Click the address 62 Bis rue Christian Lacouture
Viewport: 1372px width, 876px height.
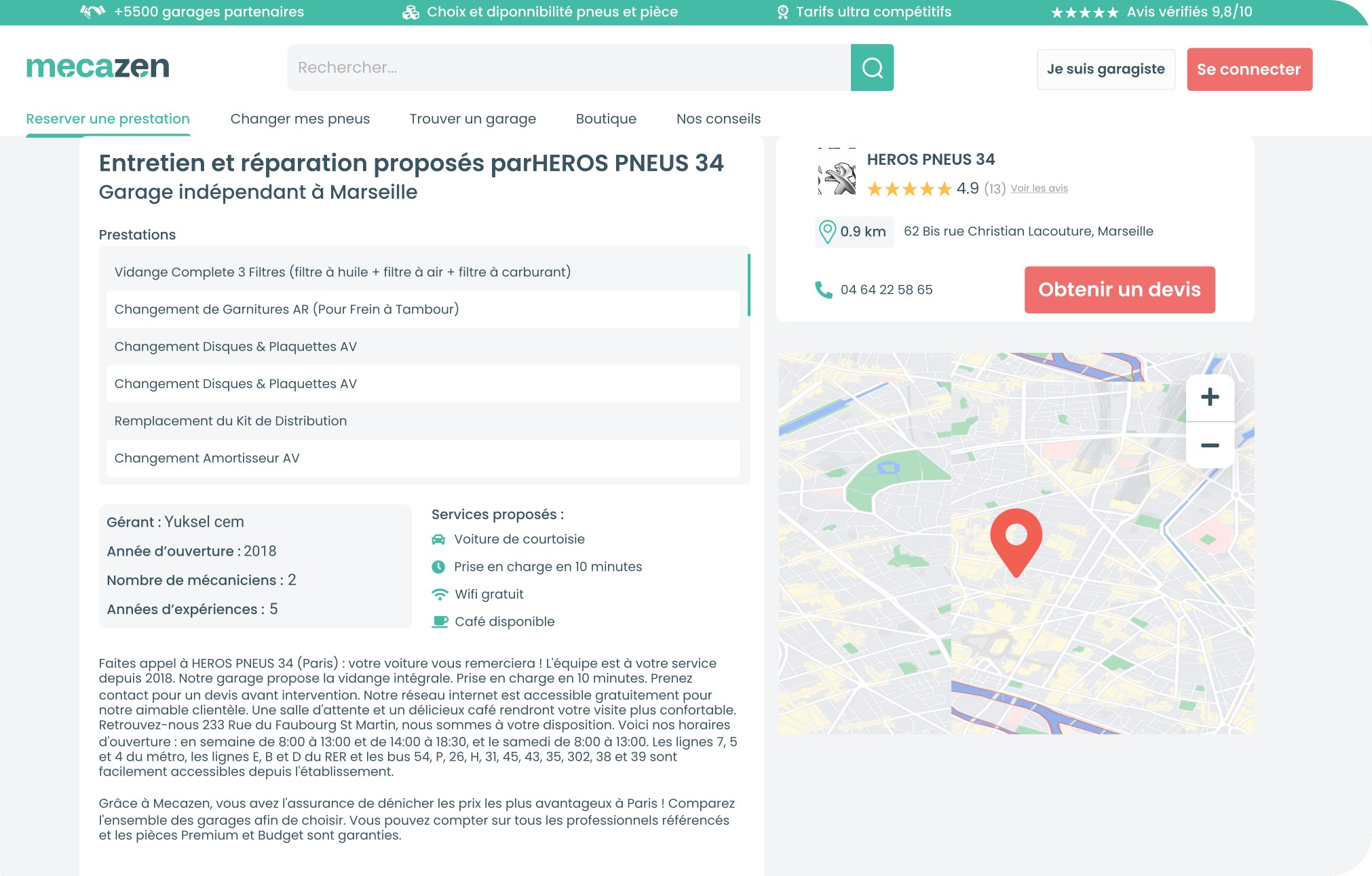[x=1028, y=231]
